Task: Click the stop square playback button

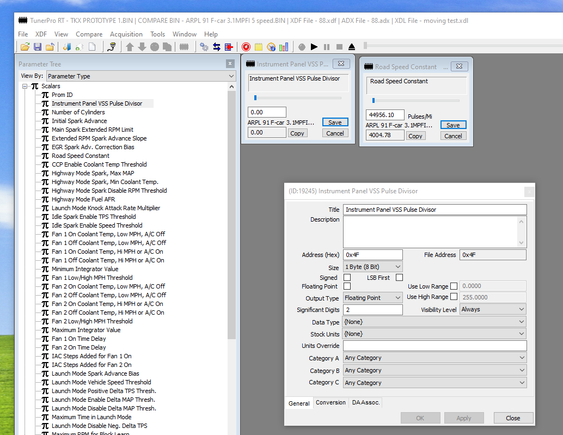Action: 339,47
